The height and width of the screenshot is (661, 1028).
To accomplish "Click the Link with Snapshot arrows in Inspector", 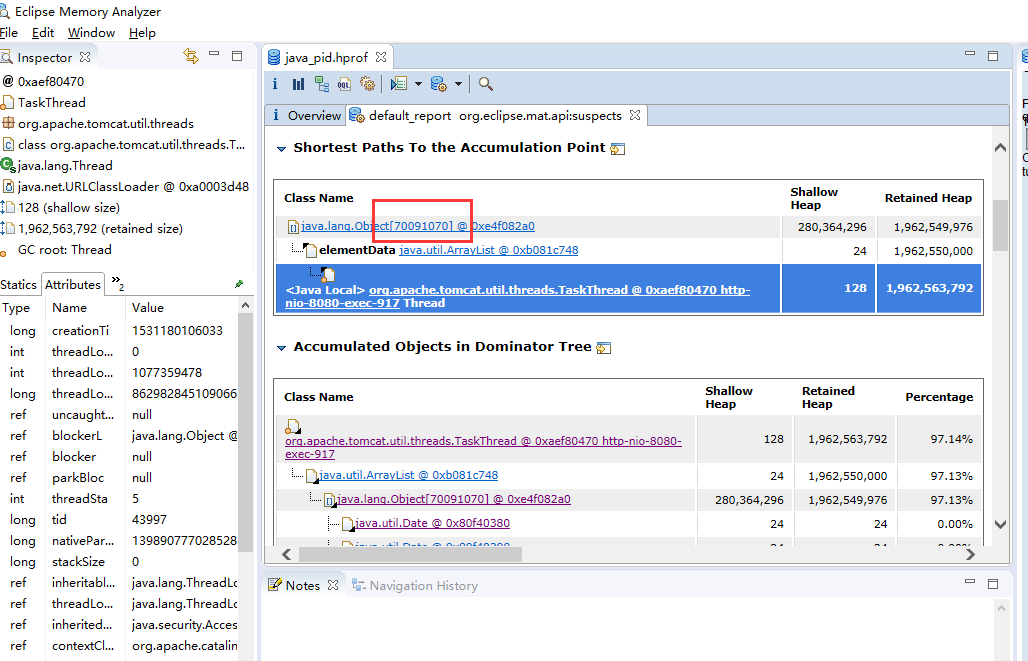I will click(x=191, y=57).
